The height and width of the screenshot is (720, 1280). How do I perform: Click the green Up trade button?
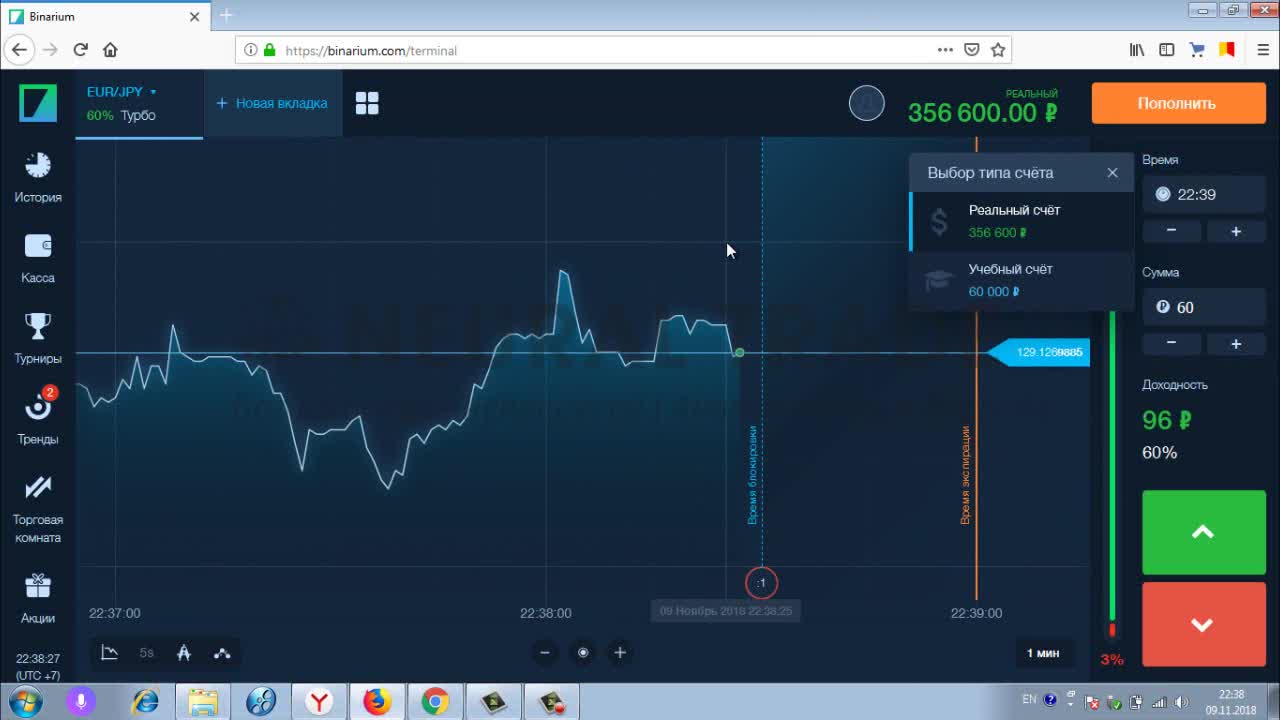[x=1204, y=533]
